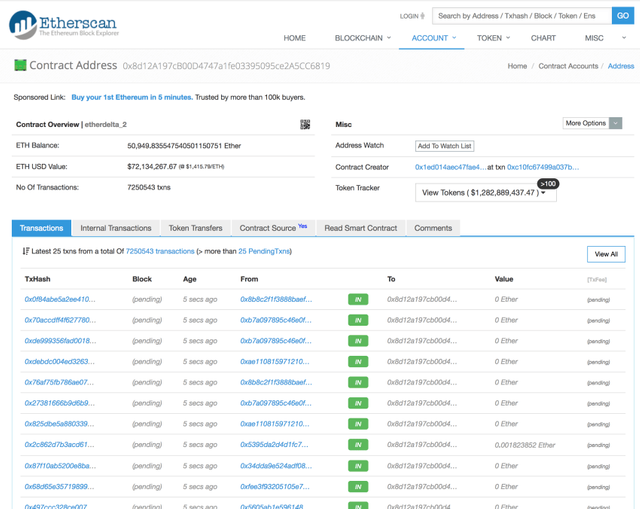
Task: Click the login icon beside LOGIN
Action: click(x=422, y=16)
